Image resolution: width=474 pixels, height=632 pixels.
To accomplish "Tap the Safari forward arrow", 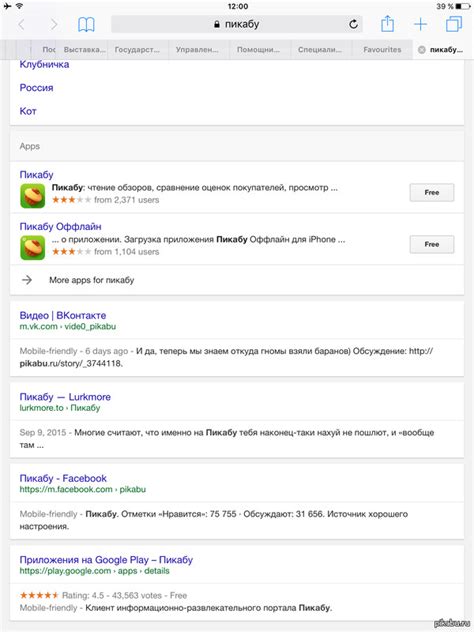I will tap(54, 25).
